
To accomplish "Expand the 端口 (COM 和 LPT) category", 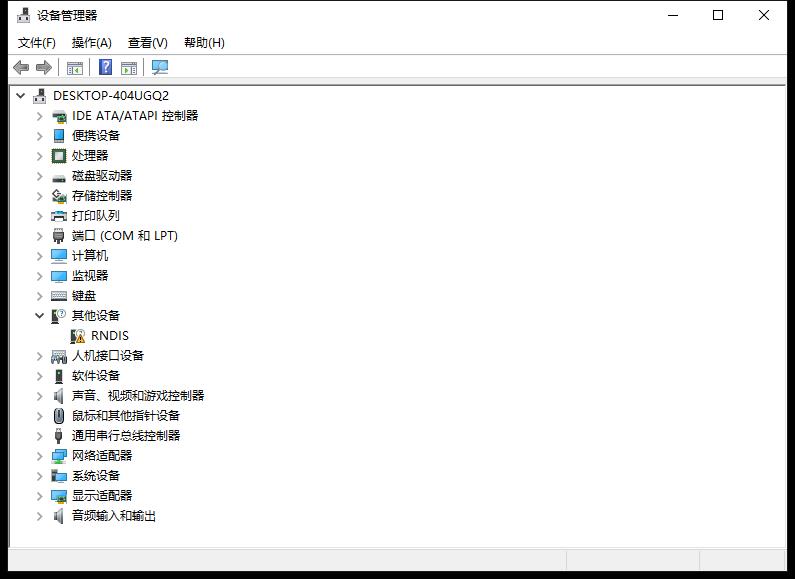I will 40,236.
